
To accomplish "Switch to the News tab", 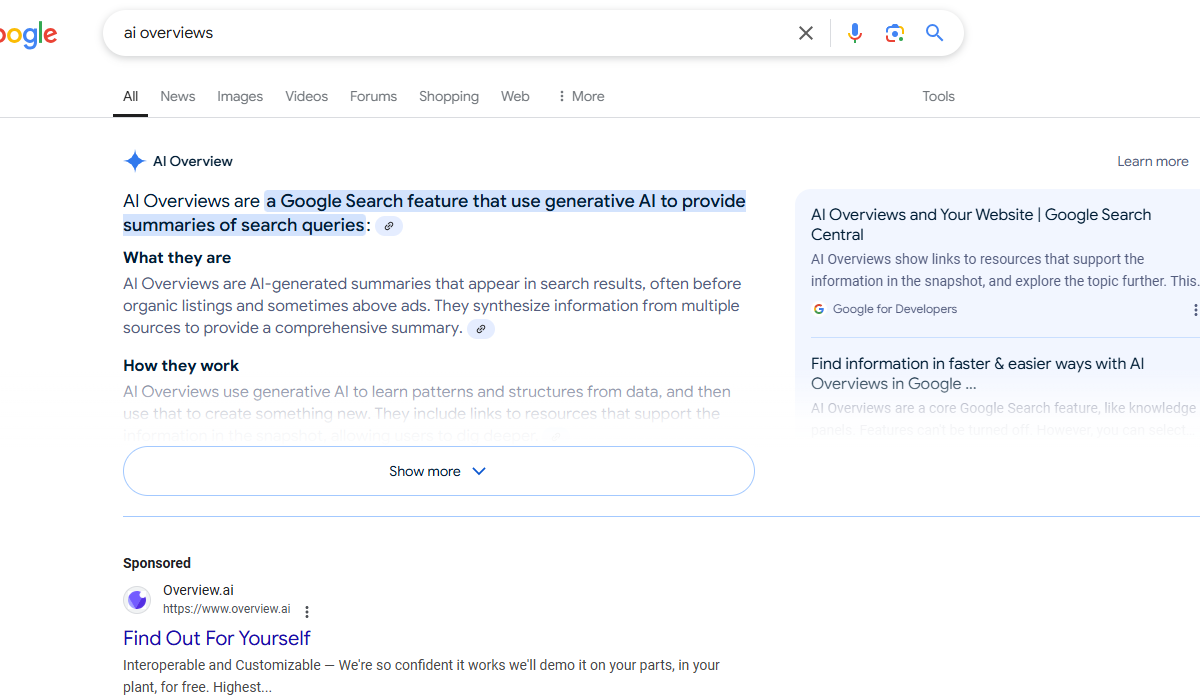I will coord(178,96).
